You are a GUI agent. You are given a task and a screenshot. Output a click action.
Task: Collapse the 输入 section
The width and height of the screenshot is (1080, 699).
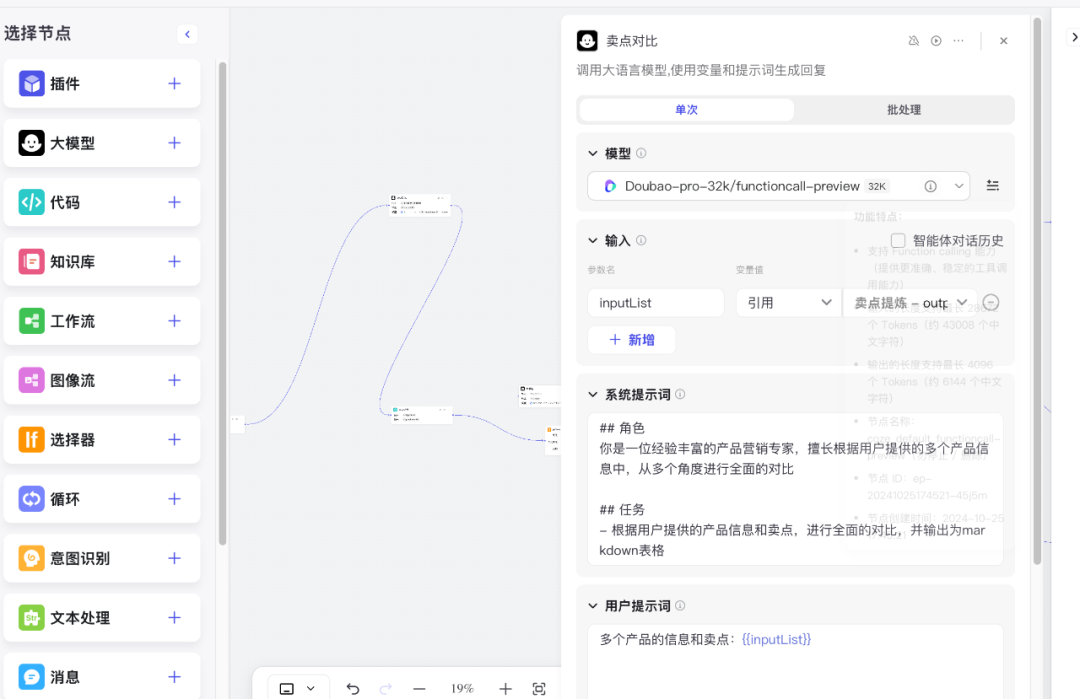point(592,240)
